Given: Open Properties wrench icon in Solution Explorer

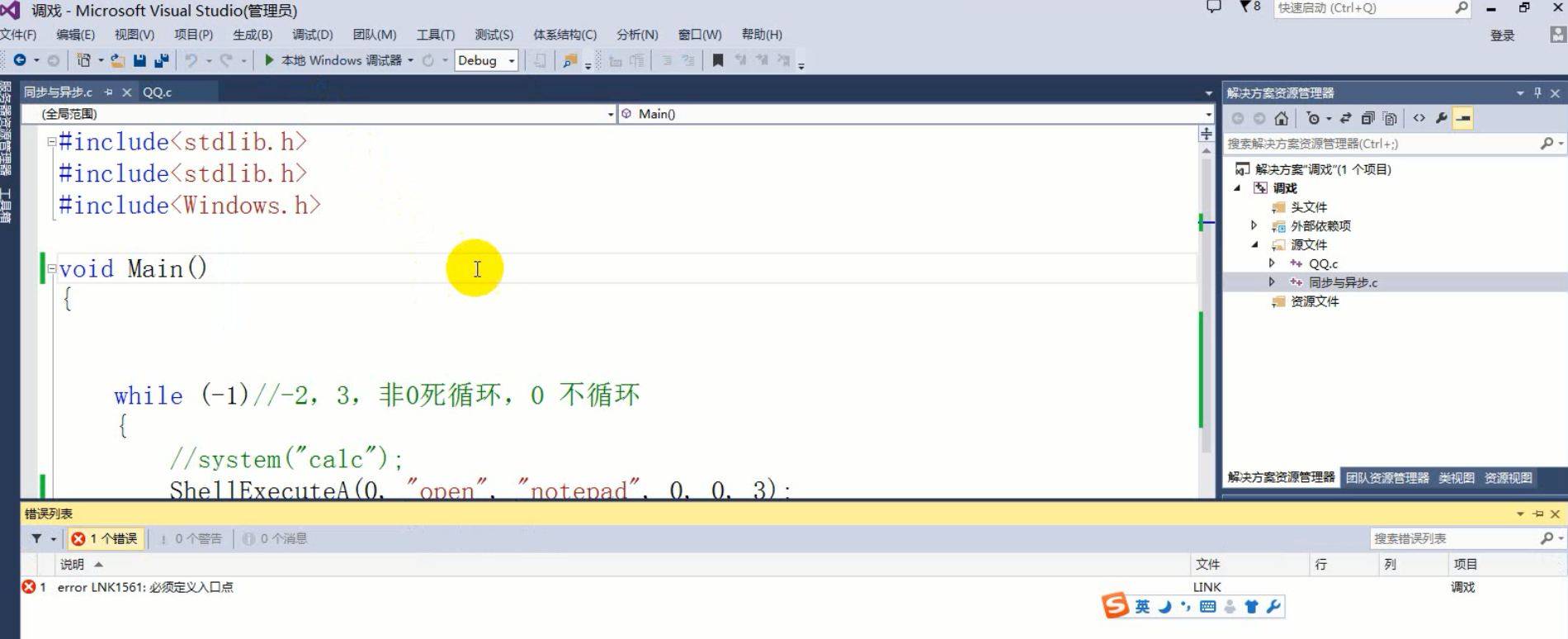Looking at the screenshot, I should click(x=1441, y=118).
